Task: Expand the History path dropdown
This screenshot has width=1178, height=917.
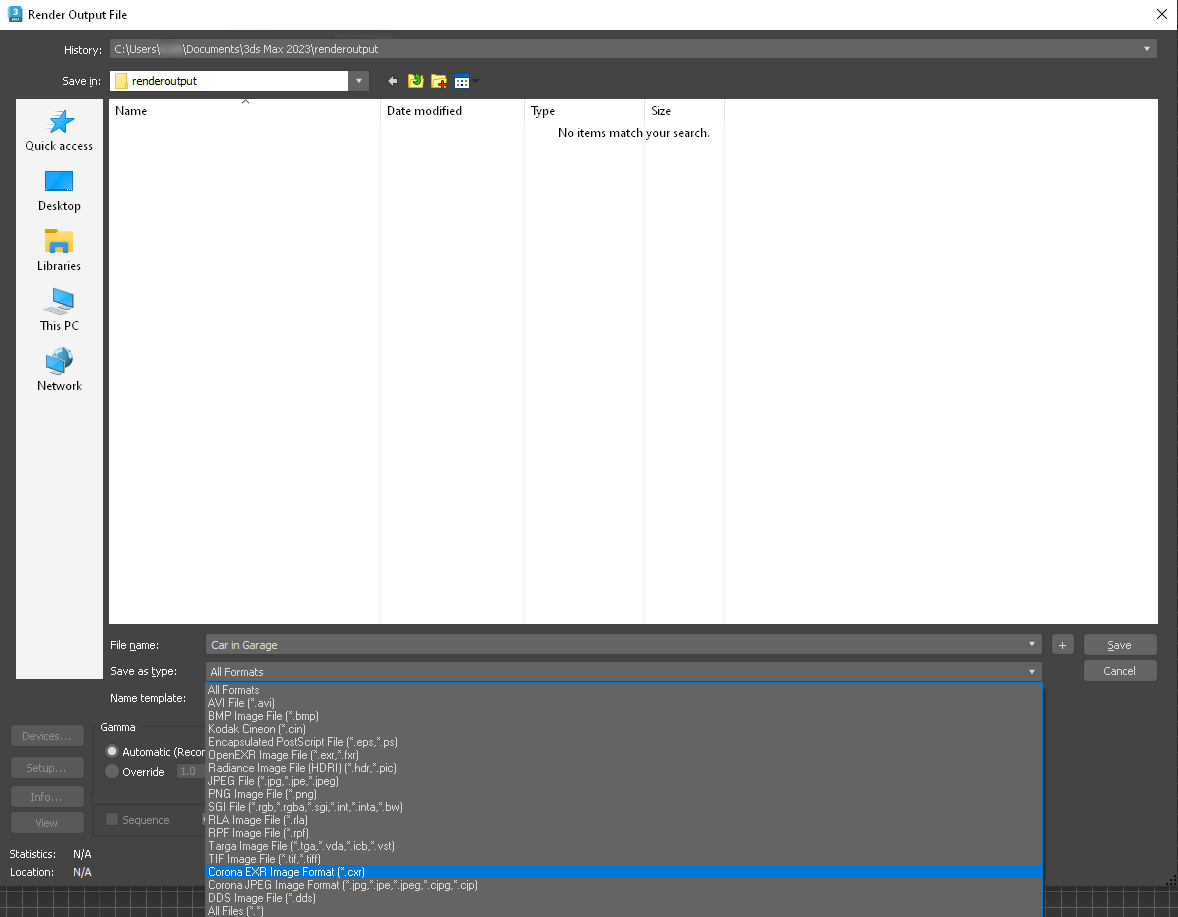Action: point(1146,49)
